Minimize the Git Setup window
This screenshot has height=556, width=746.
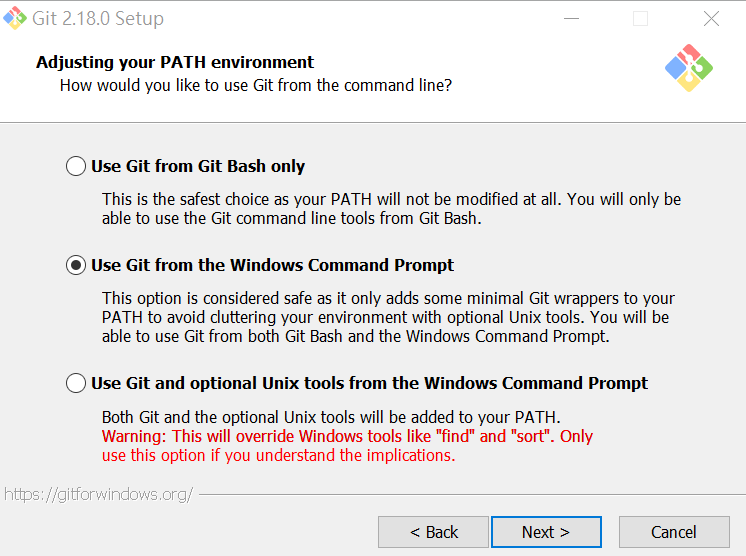pos(571,19)
